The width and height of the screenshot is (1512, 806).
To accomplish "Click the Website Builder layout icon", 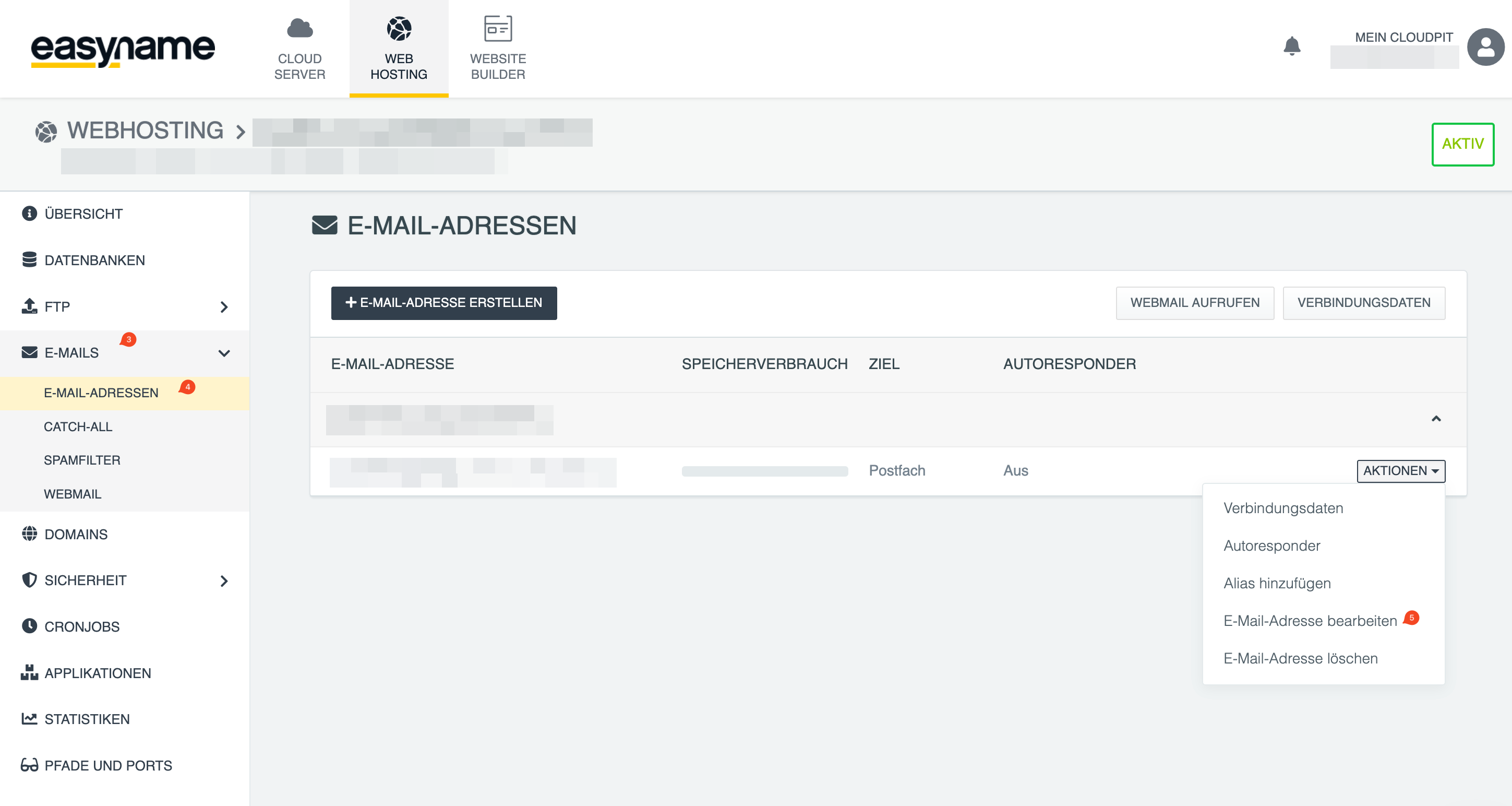I will 498,28.
